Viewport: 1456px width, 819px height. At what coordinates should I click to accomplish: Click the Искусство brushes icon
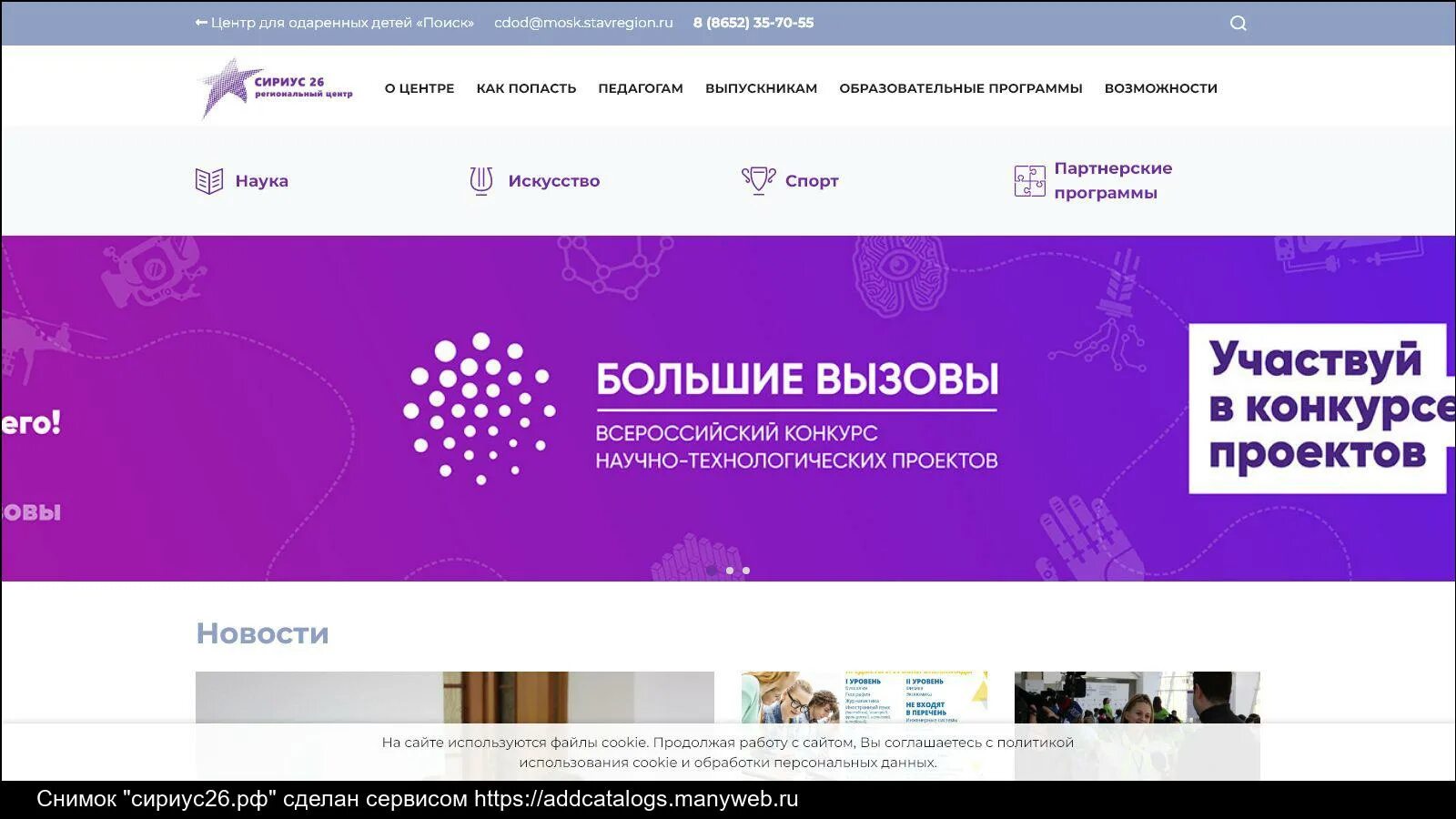click(481, 181)
